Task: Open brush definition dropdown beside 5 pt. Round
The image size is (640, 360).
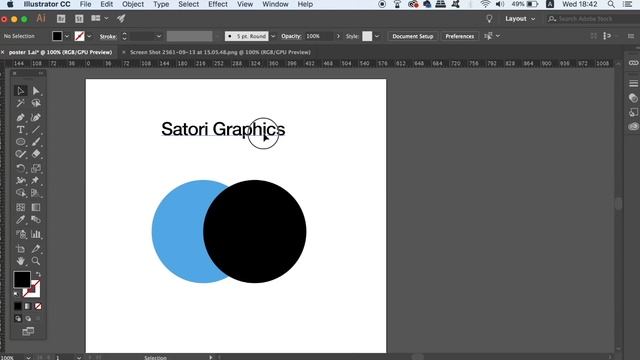Action: tap(273, 36)
